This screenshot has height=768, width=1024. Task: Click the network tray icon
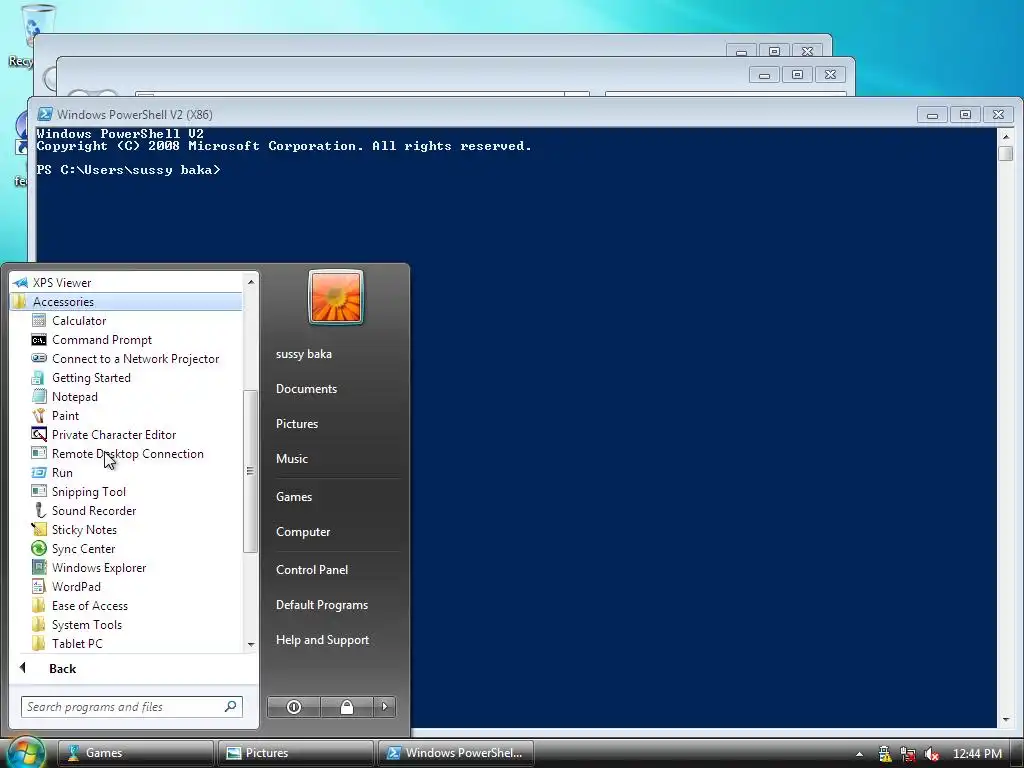[908, 754]
